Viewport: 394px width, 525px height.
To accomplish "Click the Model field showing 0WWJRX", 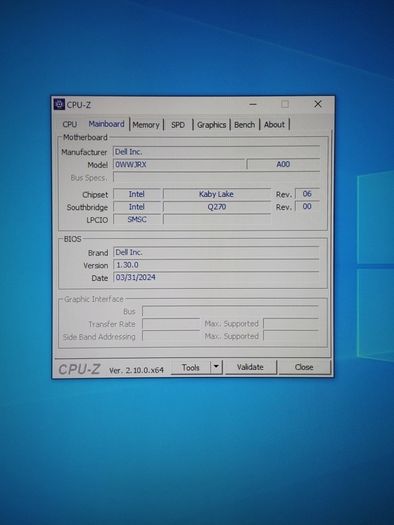I will pos(179,164).
